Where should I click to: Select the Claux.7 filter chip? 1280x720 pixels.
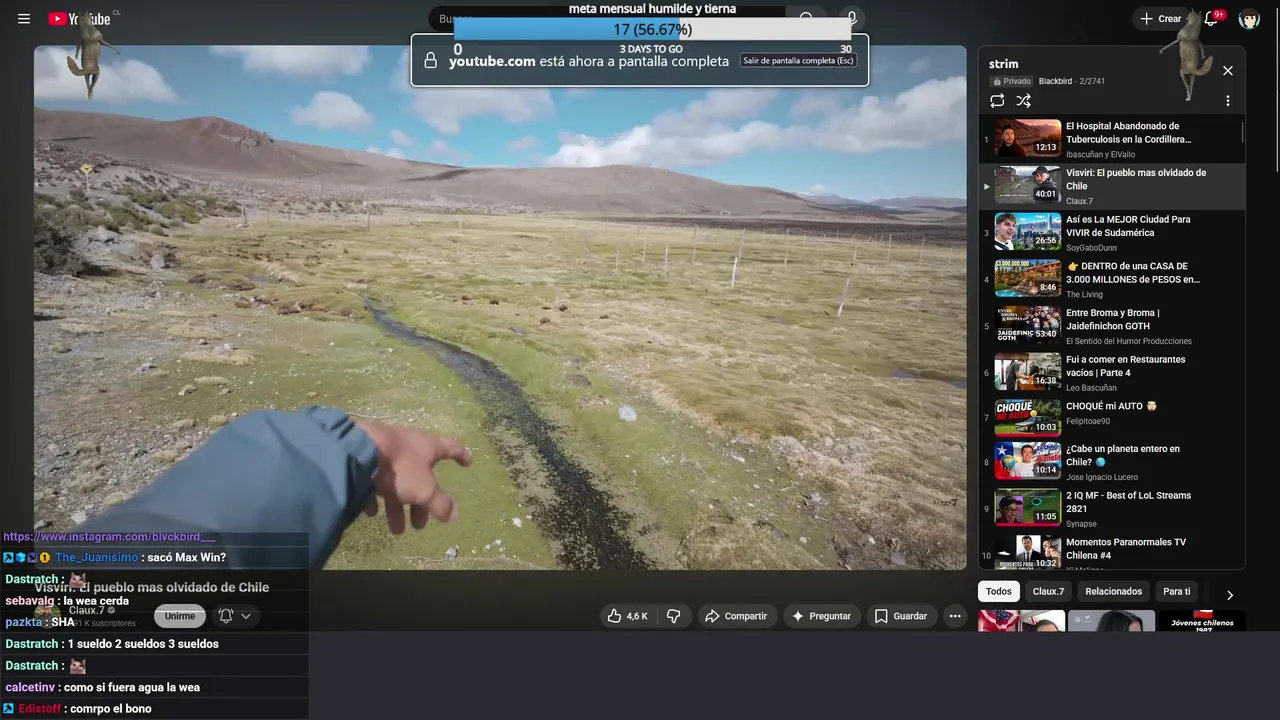pos(1048,591)
